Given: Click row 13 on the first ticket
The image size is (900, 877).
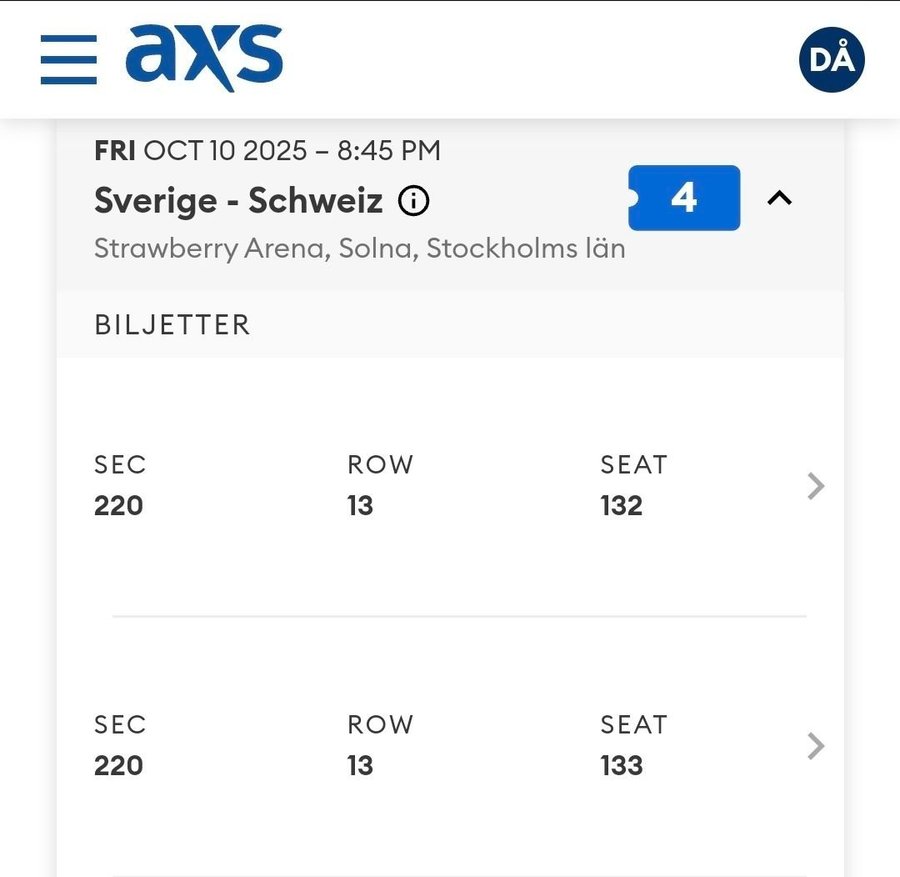Looking at the screenshot, I should (x=360, y=506).
